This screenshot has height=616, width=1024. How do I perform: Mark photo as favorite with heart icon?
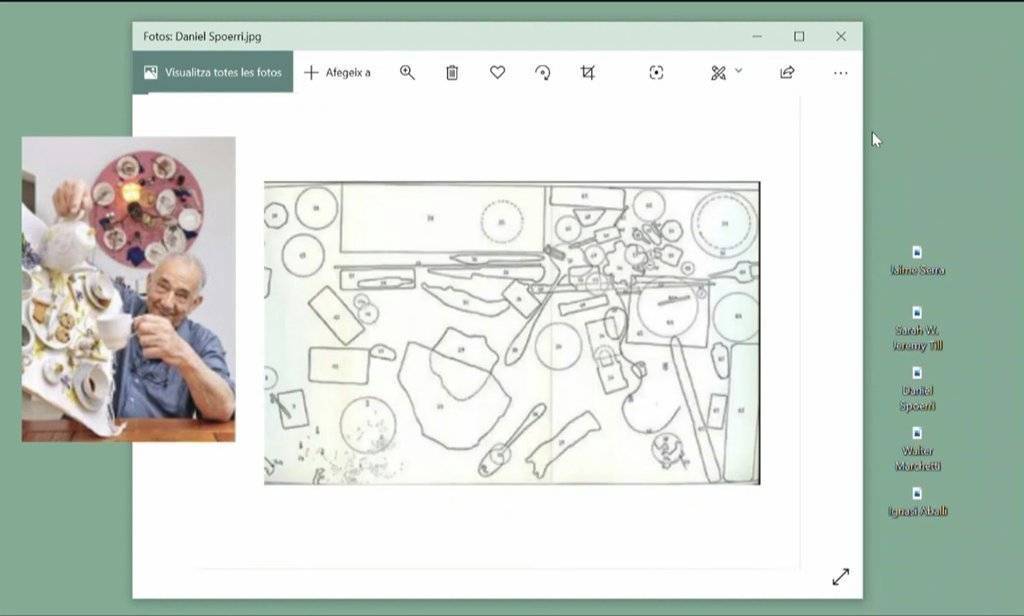coord(497,73)
